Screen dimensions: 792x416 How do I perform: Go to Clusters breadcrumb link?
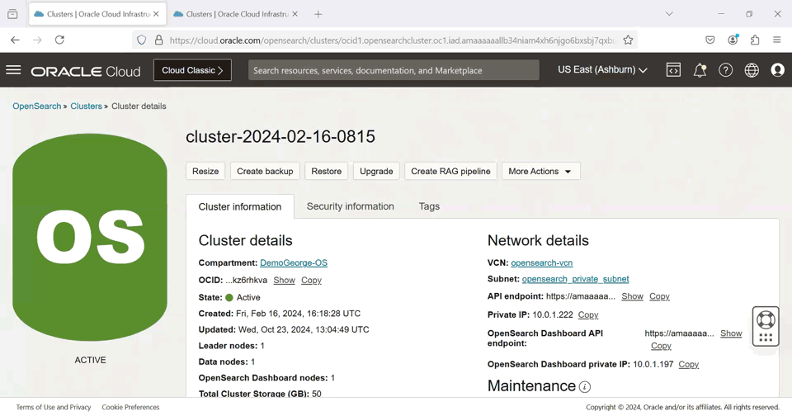86,106
